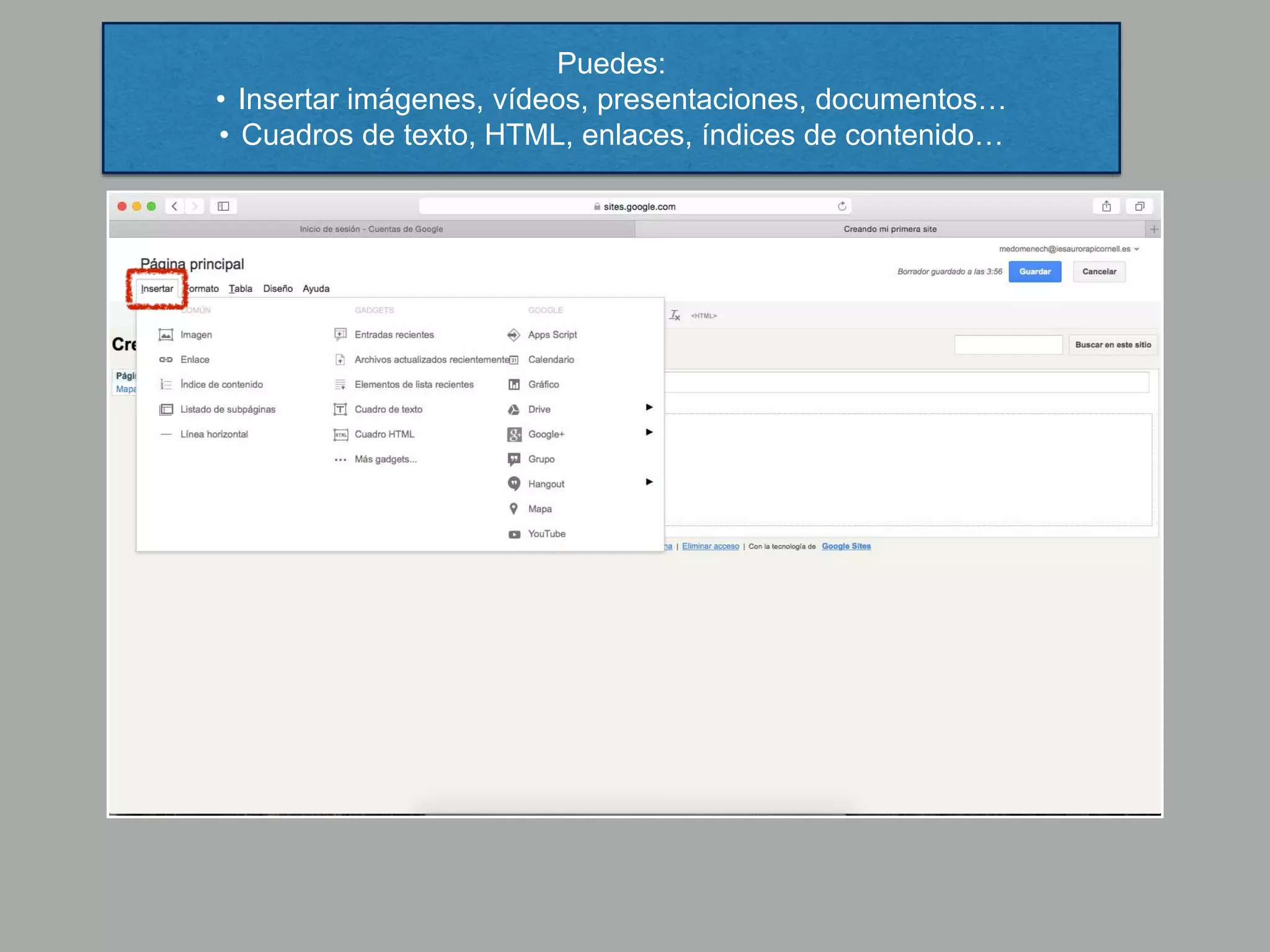Click the Imagen picture icon
The width and height of the screenshot is (1270, 952).
166,335
